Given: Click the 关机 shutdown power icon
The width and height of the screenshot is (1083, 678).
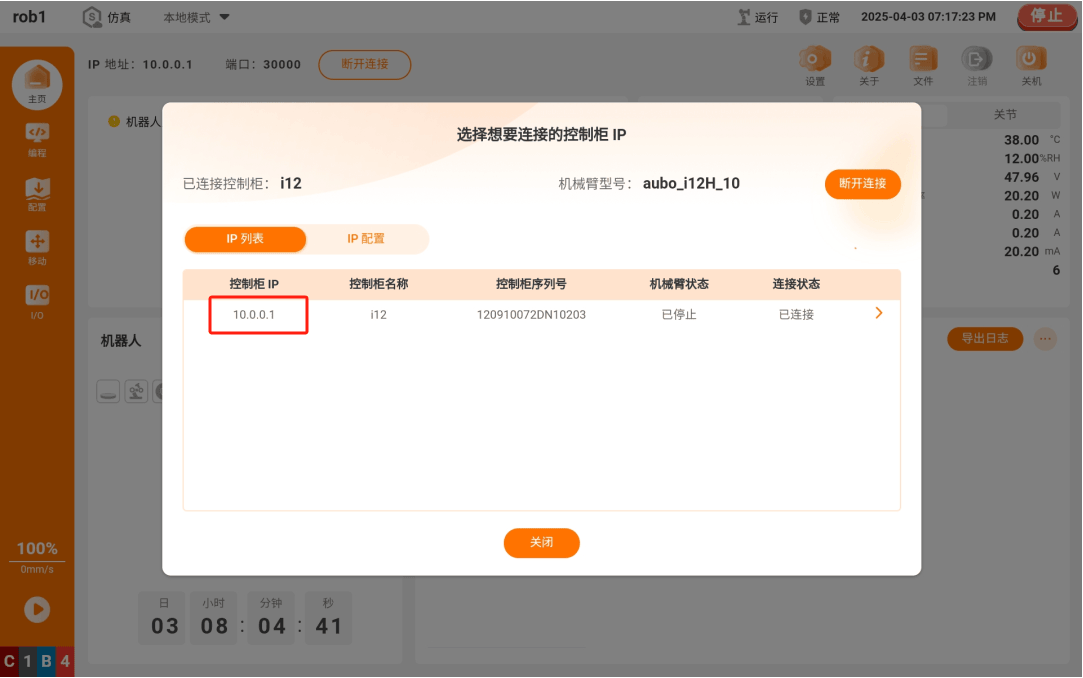Looking at the screenshot, I should (1031, 66).
